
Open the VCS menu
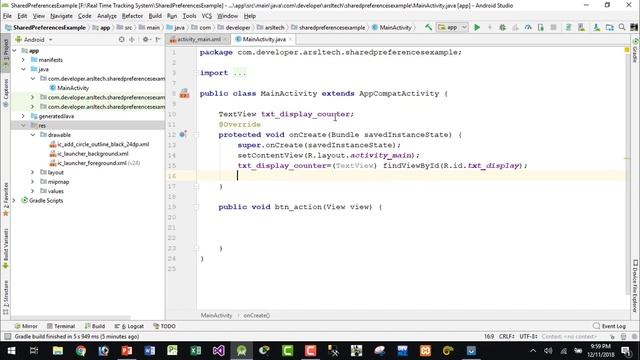pos(207,16)
